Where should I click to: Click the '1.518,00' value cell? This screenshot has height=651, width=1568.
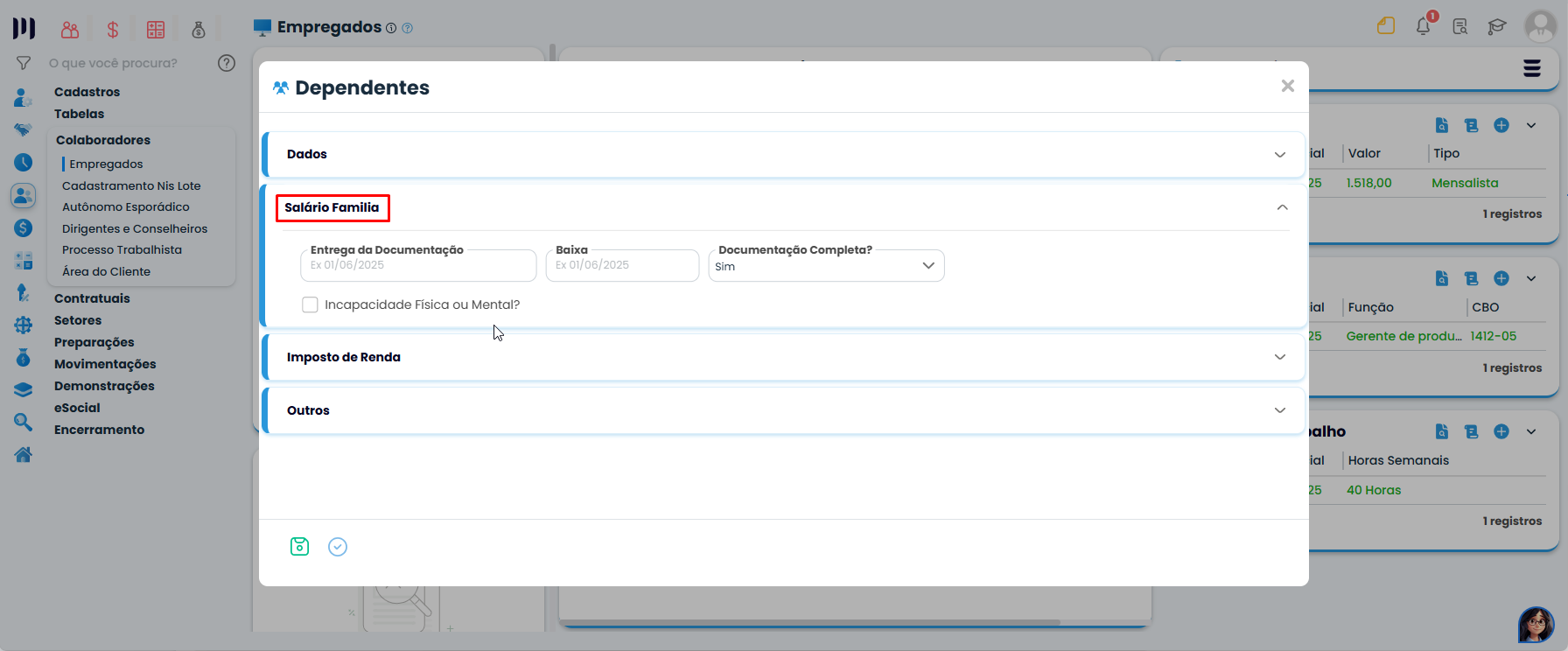(1368, 183)
